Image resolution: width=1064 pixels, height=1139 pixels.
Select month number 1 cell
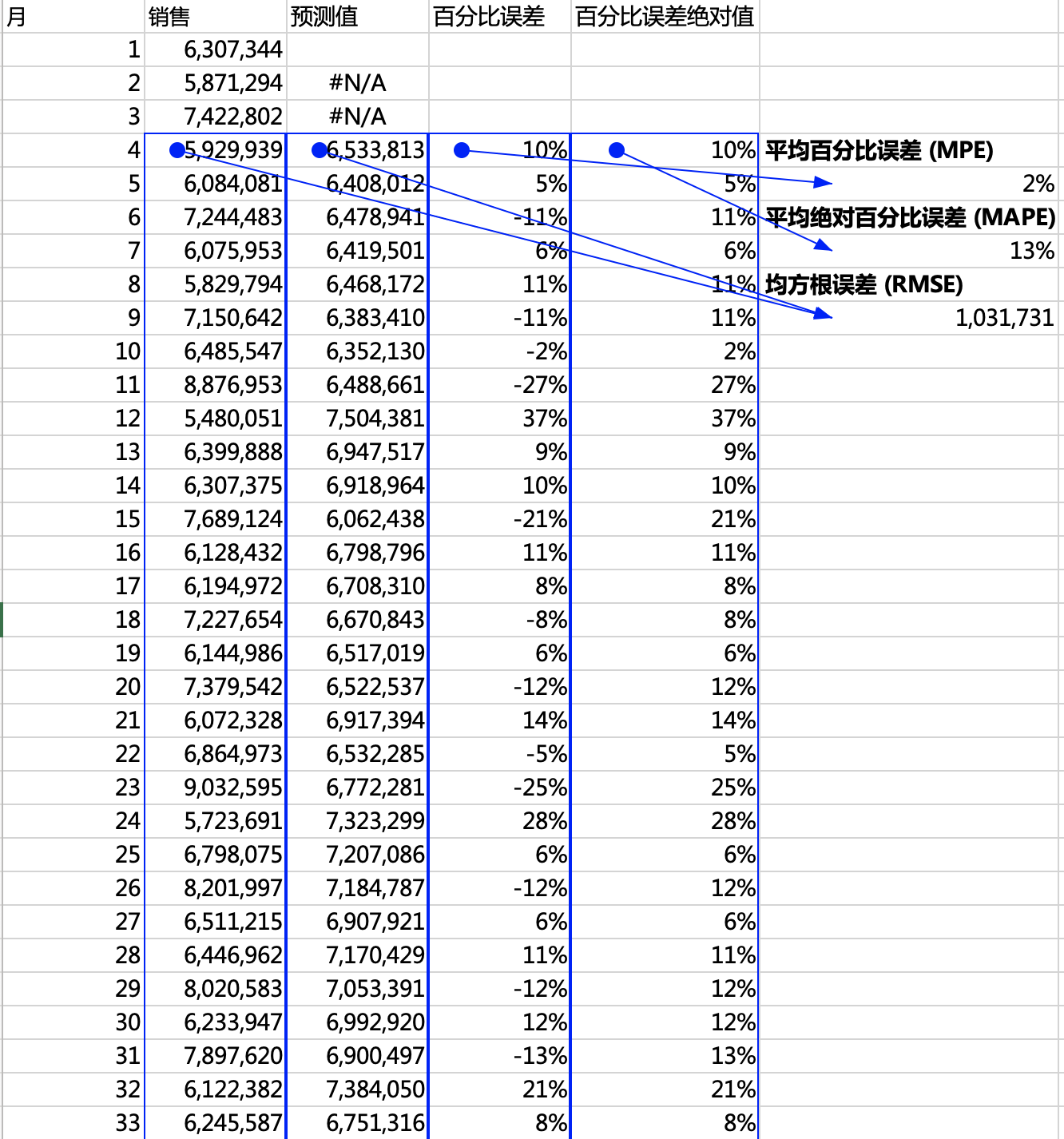point(73,50)
